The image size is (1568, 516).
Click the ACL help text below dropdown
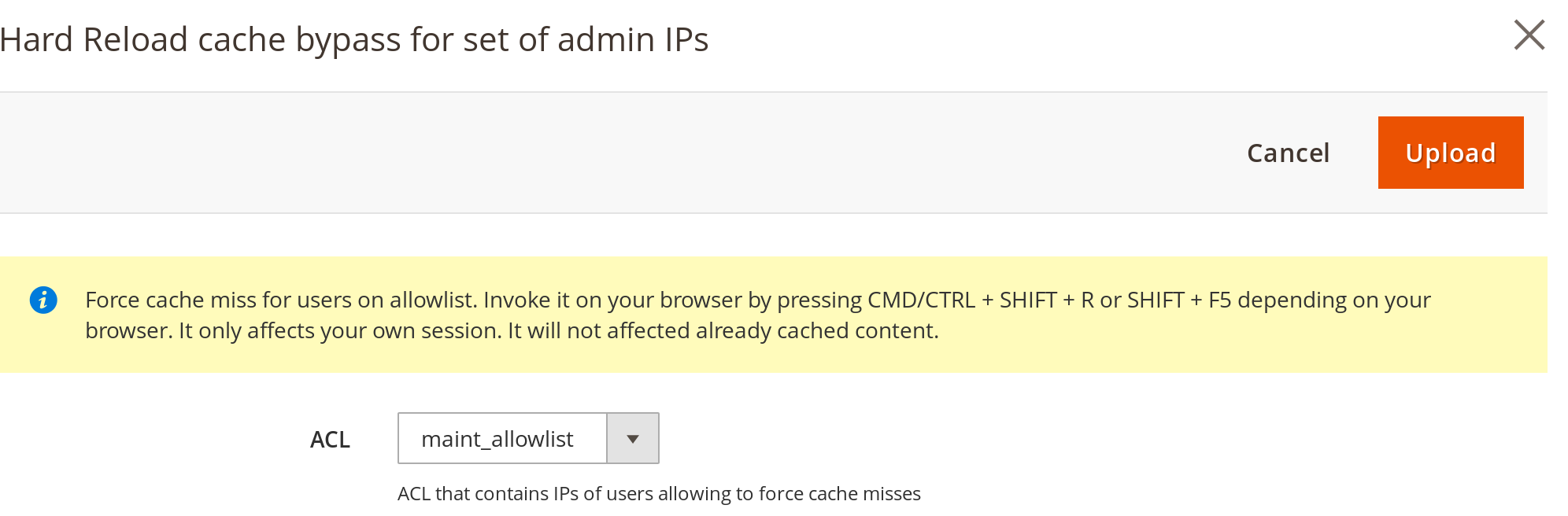tap(659, 494)
